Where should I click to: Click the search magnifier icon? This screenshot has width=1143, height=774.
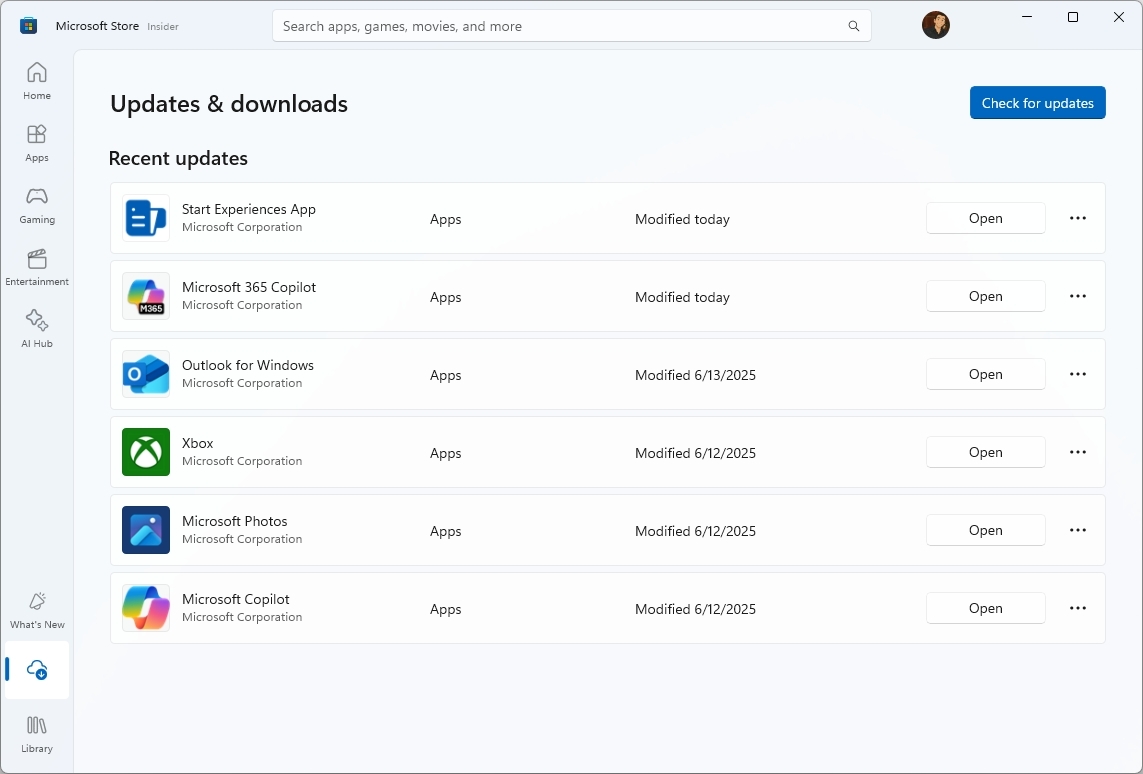click(853, 26)
